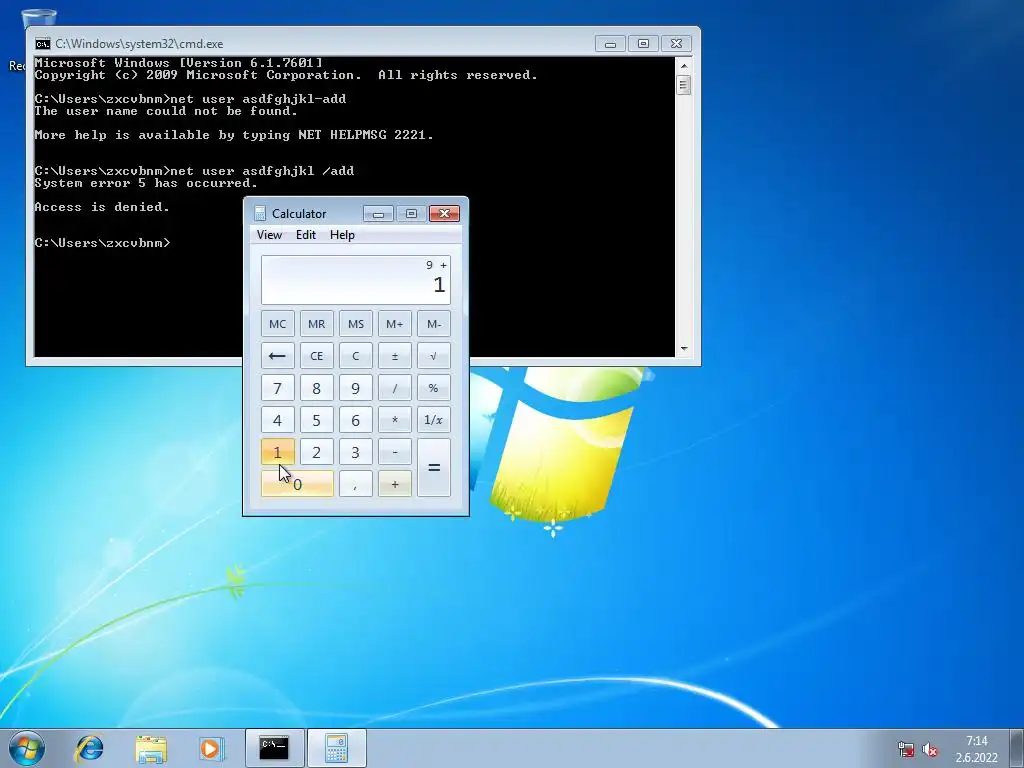Open Windows Media Player from the taskbar
Image resolution: width=1024 pixels, height=768 pixels.
[210, 748]
